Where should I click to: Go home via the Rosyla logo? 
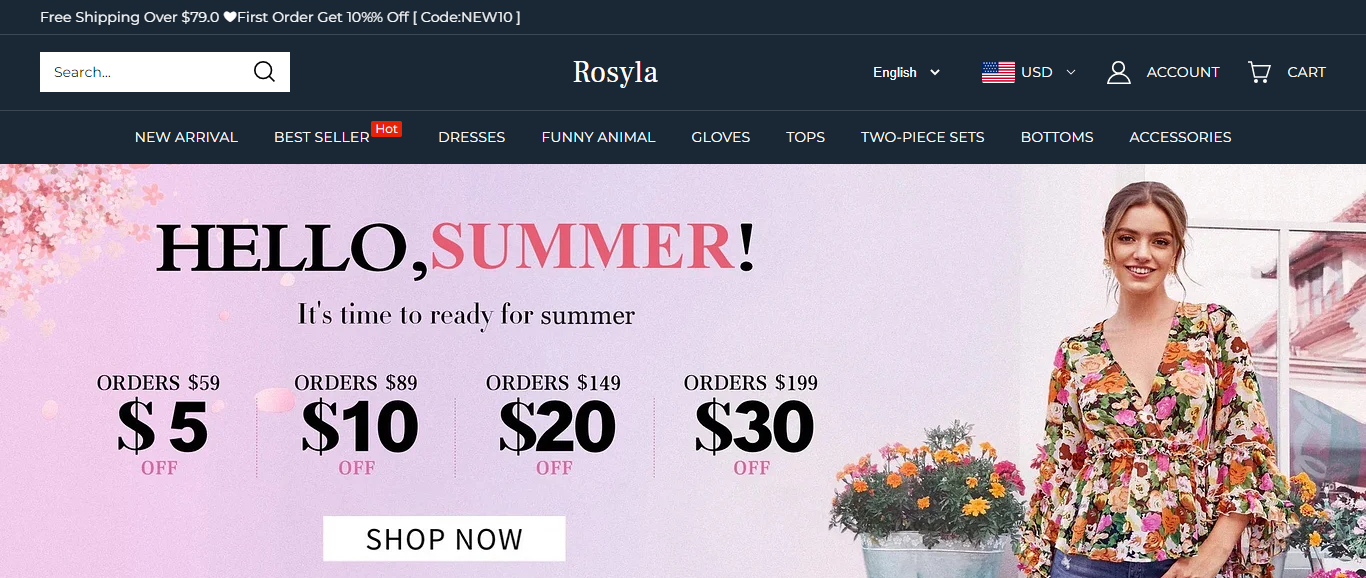pos(615,72)
